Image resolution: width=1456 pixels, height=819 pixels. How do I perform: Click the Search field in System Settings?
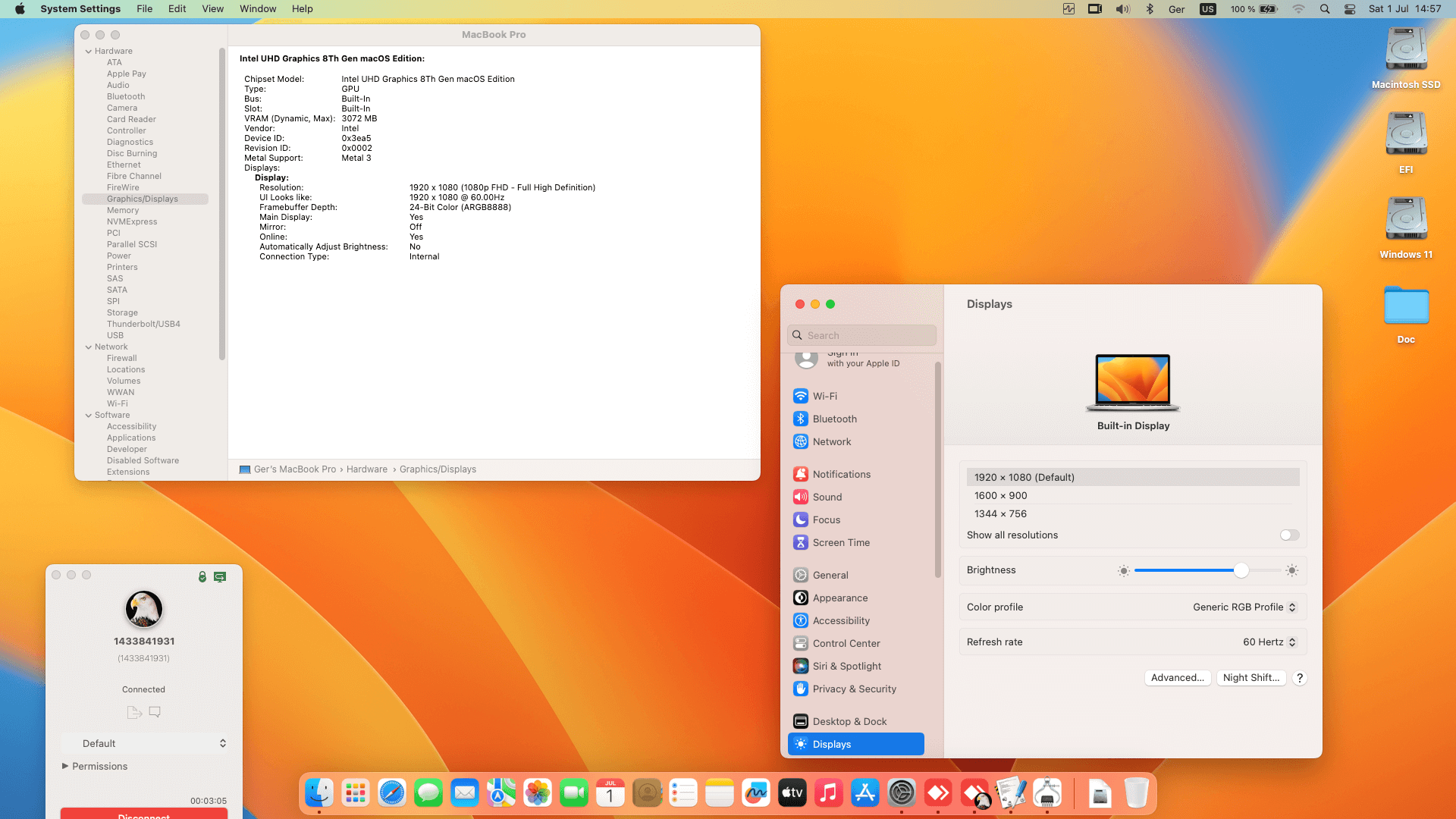[862, 335]
